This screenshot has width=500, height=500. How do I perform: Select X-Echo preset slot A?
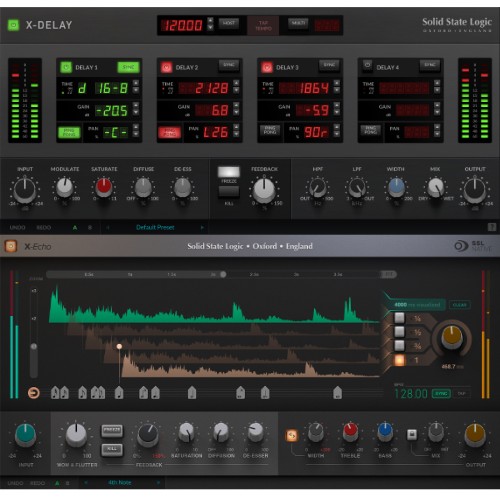pyautogui.click(x=57, y=483)
